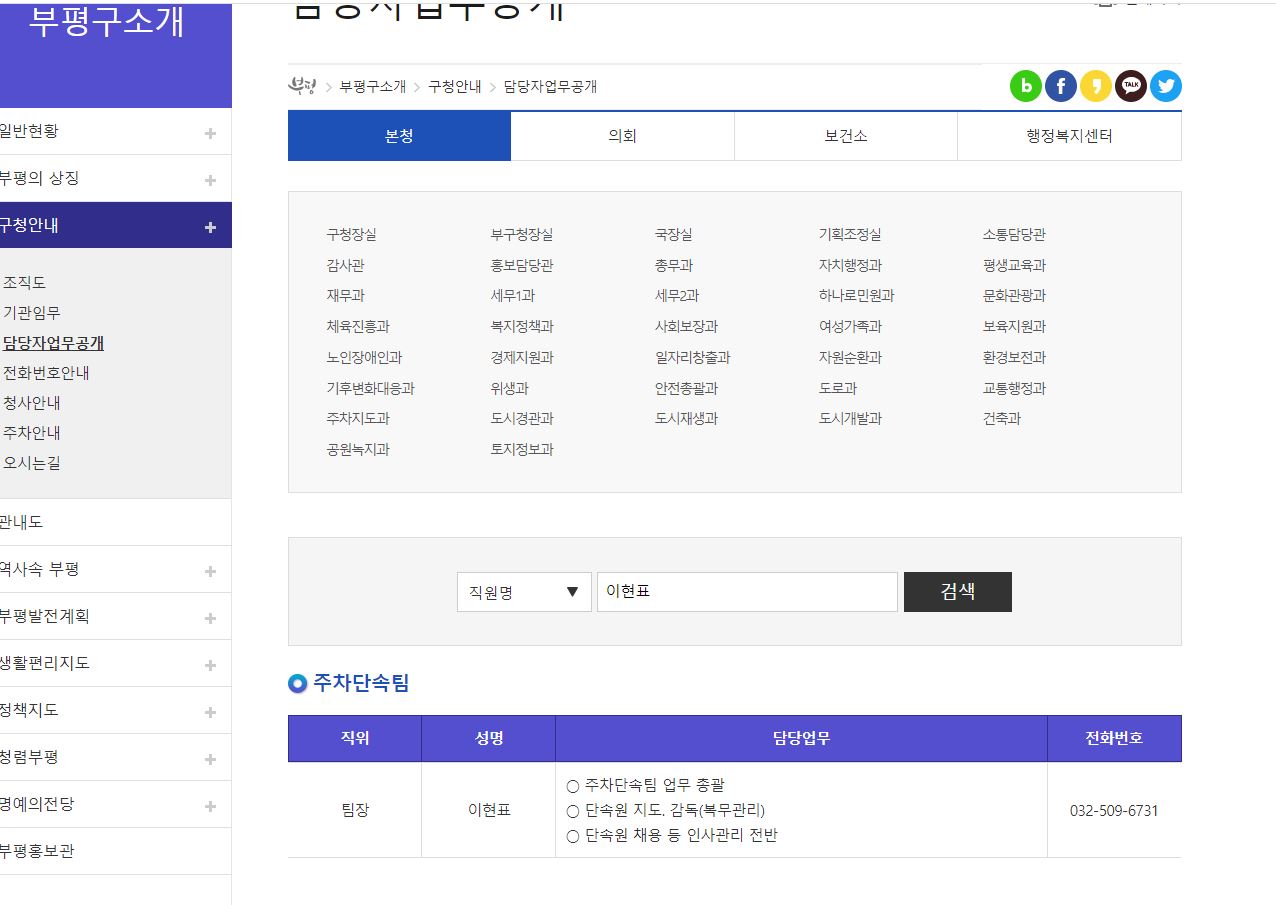
Task: Share page via Naver Band icon
Action: click(1026, 87)
